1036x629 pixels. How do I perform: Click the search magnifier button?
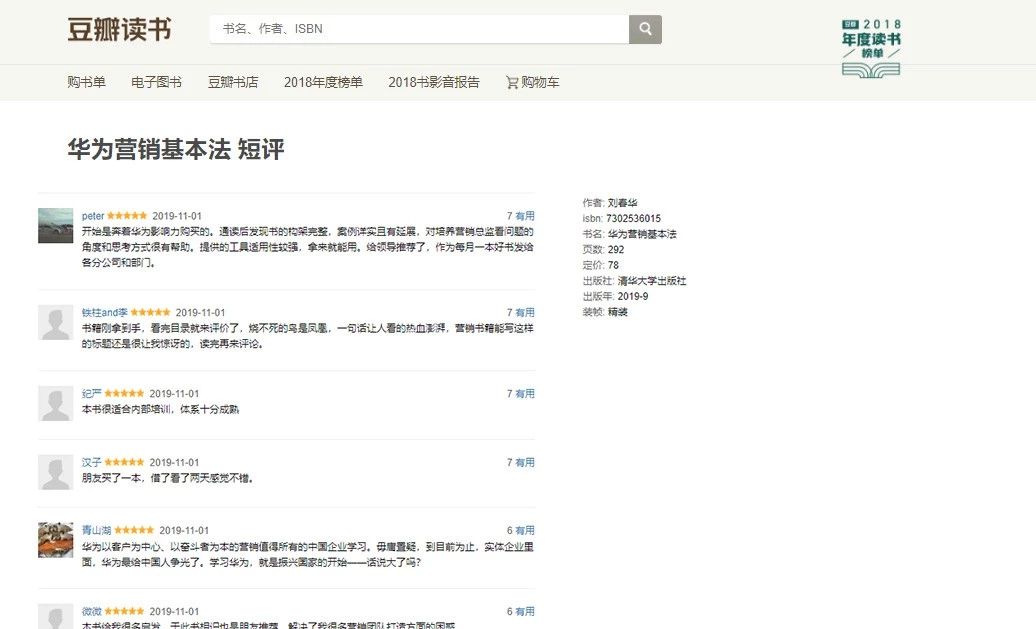[645, 29]
